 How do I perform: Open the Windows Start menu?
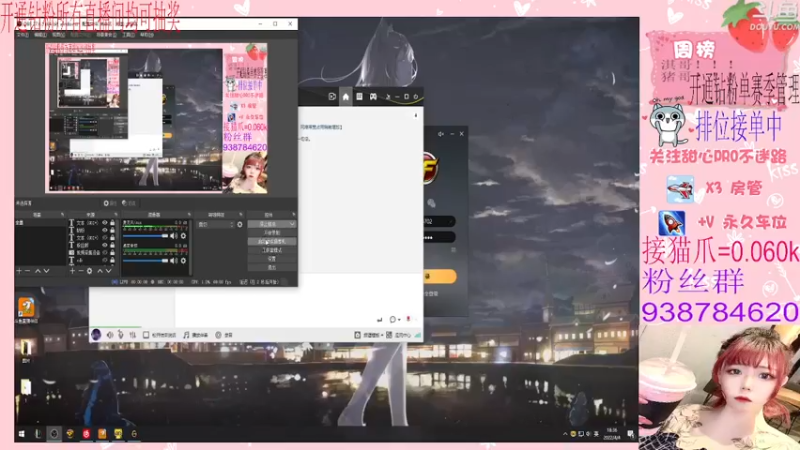(21, 434)
